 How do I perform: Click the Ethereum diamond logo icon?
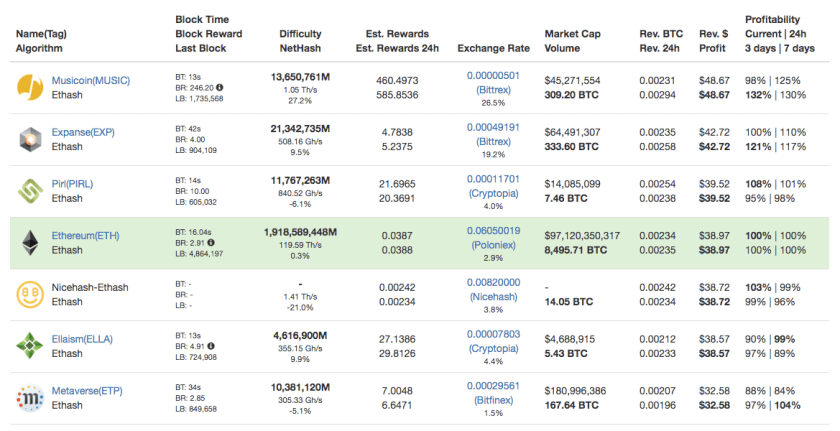coord(28,242)
